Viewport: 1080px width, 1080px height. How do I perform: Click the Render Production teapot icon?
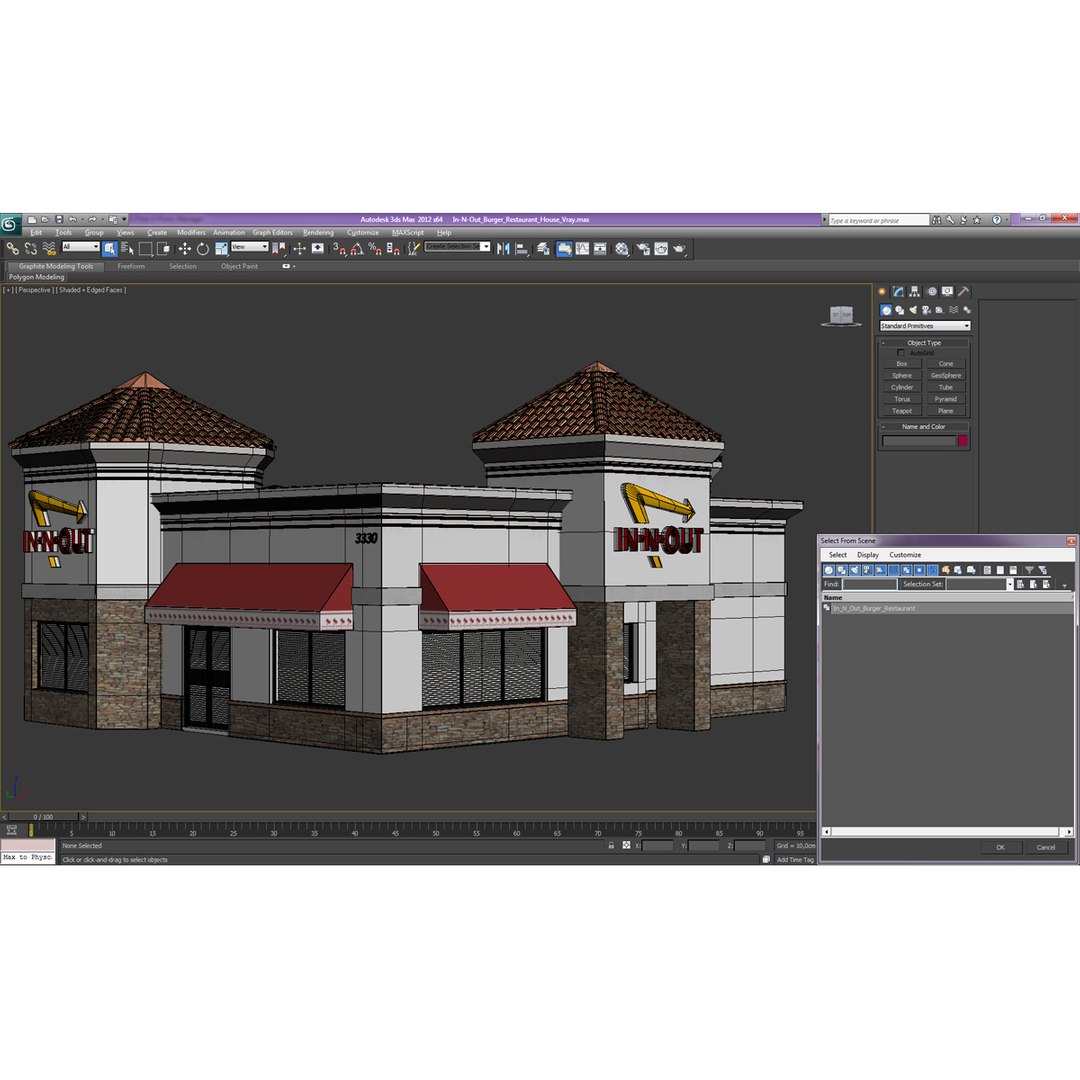pos(679,249)
